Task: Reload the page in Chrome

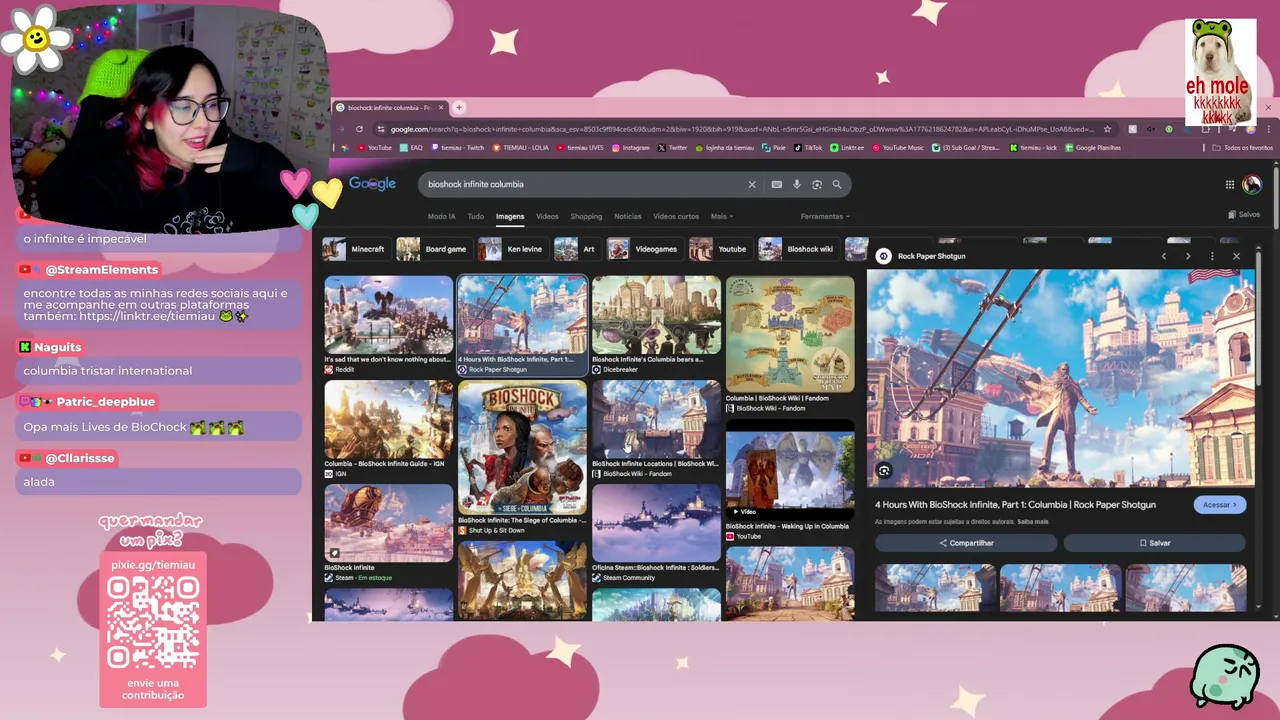Action: [359, 129]
